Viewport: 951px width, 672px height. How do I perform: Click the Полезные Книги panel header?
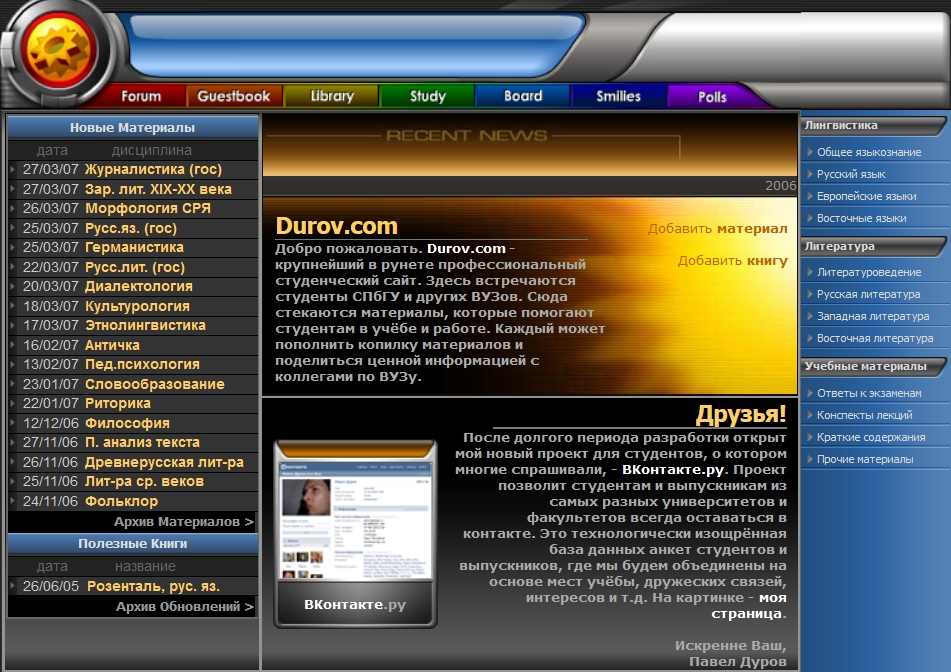132,543
